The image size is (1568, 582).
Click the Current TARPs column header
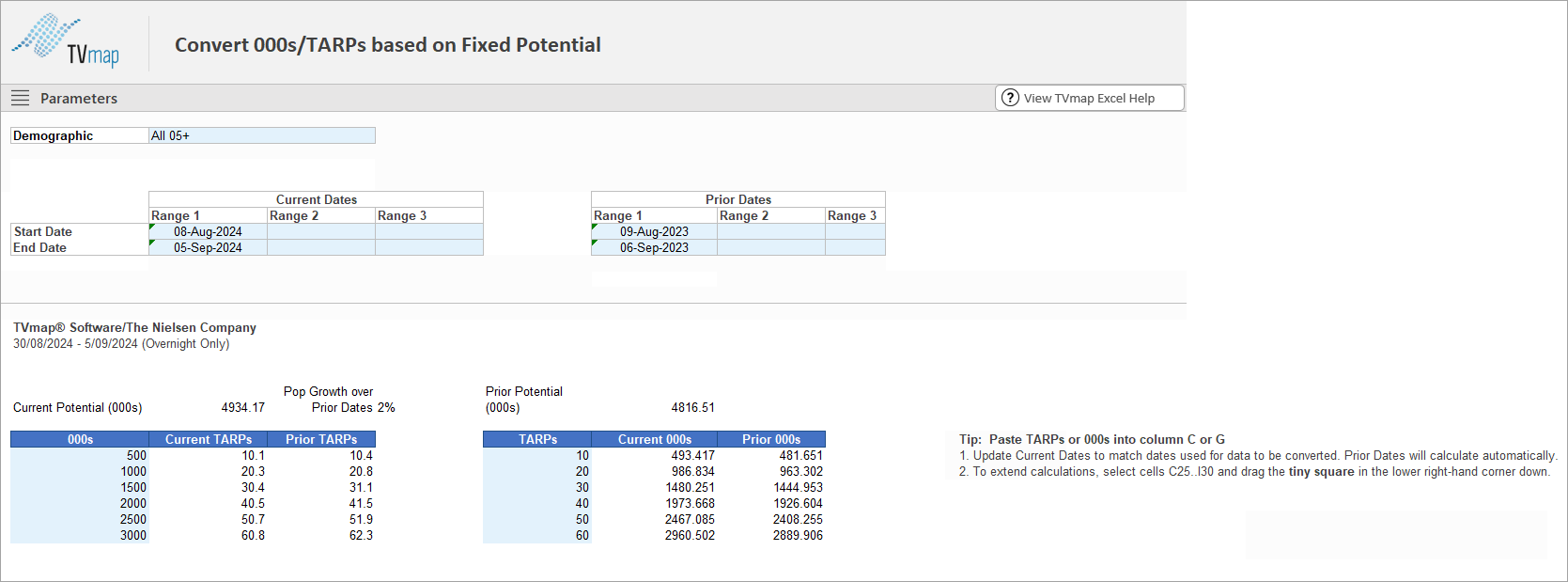pos(209,439)
